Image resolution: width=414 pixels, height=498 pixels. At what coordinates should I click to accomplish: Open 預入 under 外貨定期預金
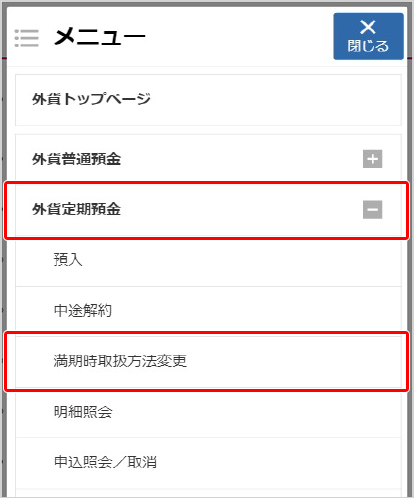pos(68,260)
